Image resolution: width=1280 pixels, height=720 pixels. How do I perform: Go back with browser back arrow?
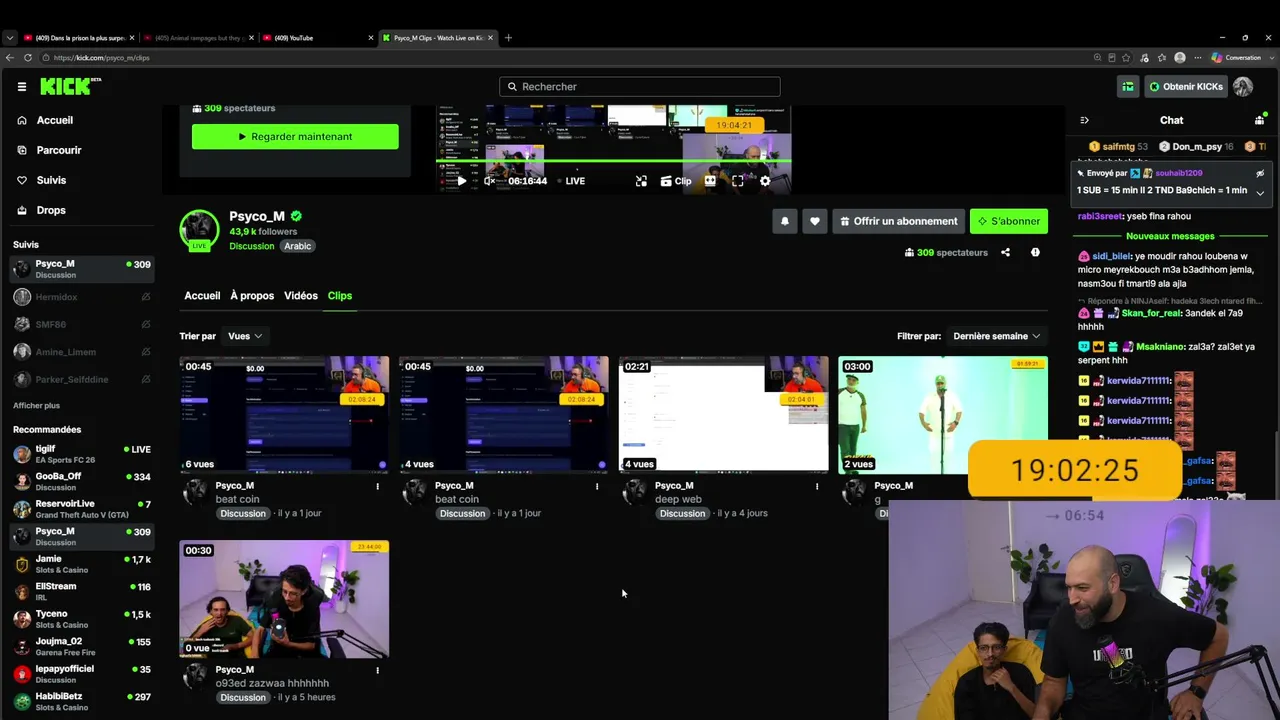click(x=10, y=58)
